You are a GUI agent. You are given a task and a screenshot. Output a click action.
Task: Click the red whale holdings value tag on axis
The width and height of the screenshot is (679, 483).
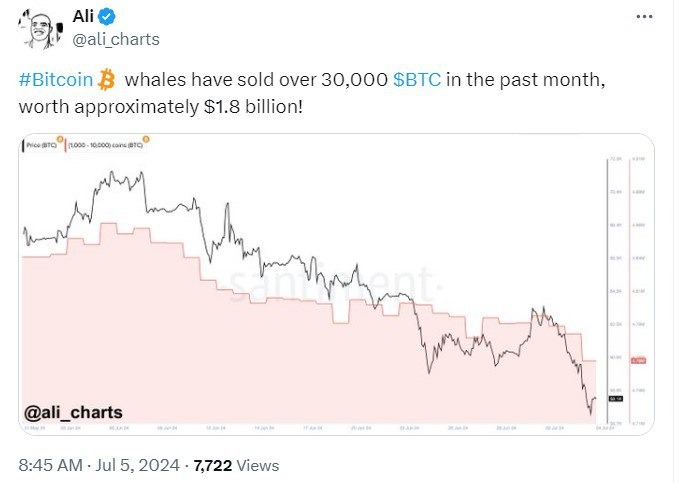[641, 360]
